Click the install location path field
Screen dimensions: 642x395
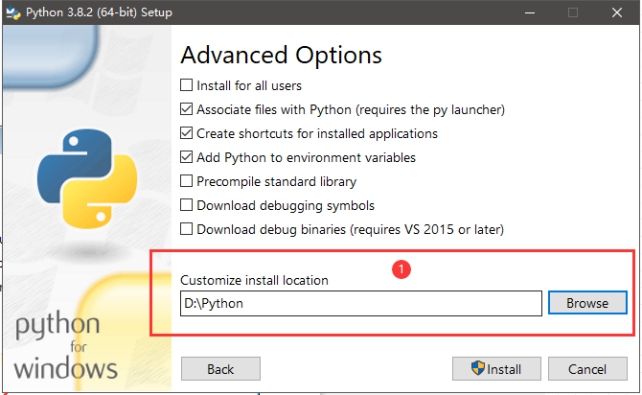(361, 303)
